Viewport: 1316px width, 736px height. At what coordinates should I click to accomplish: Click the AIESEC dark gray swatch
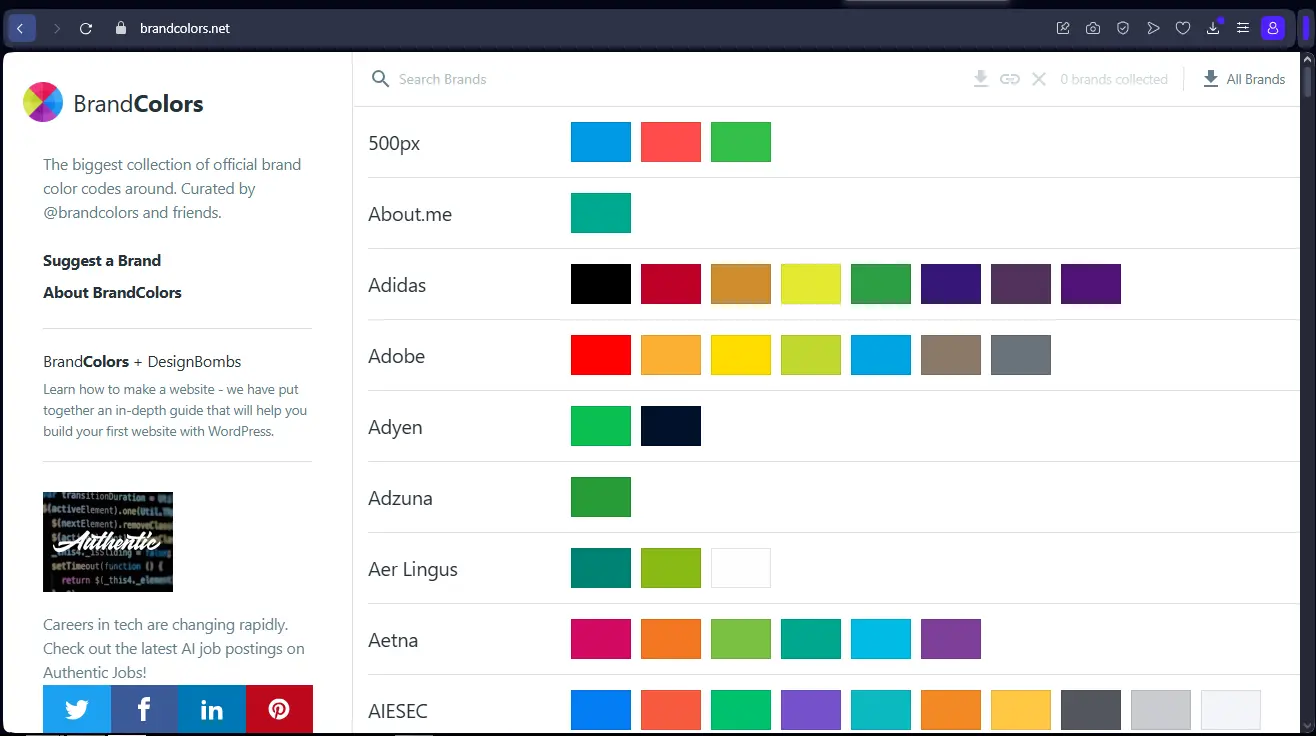(1091, 710)
